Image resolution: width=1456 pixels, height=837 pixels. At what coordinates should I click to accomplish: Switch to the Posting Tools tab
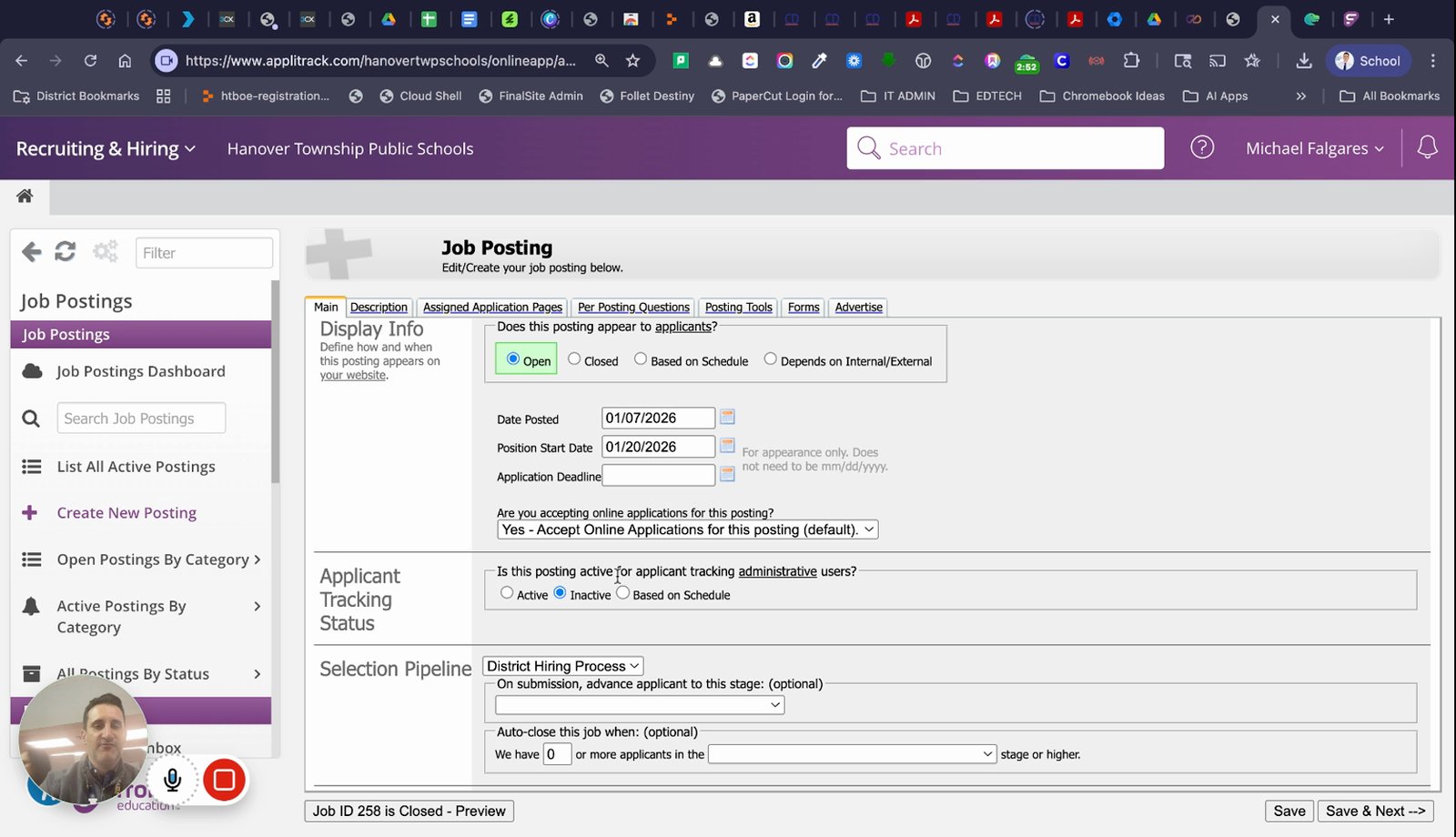[x=738, y=308]
